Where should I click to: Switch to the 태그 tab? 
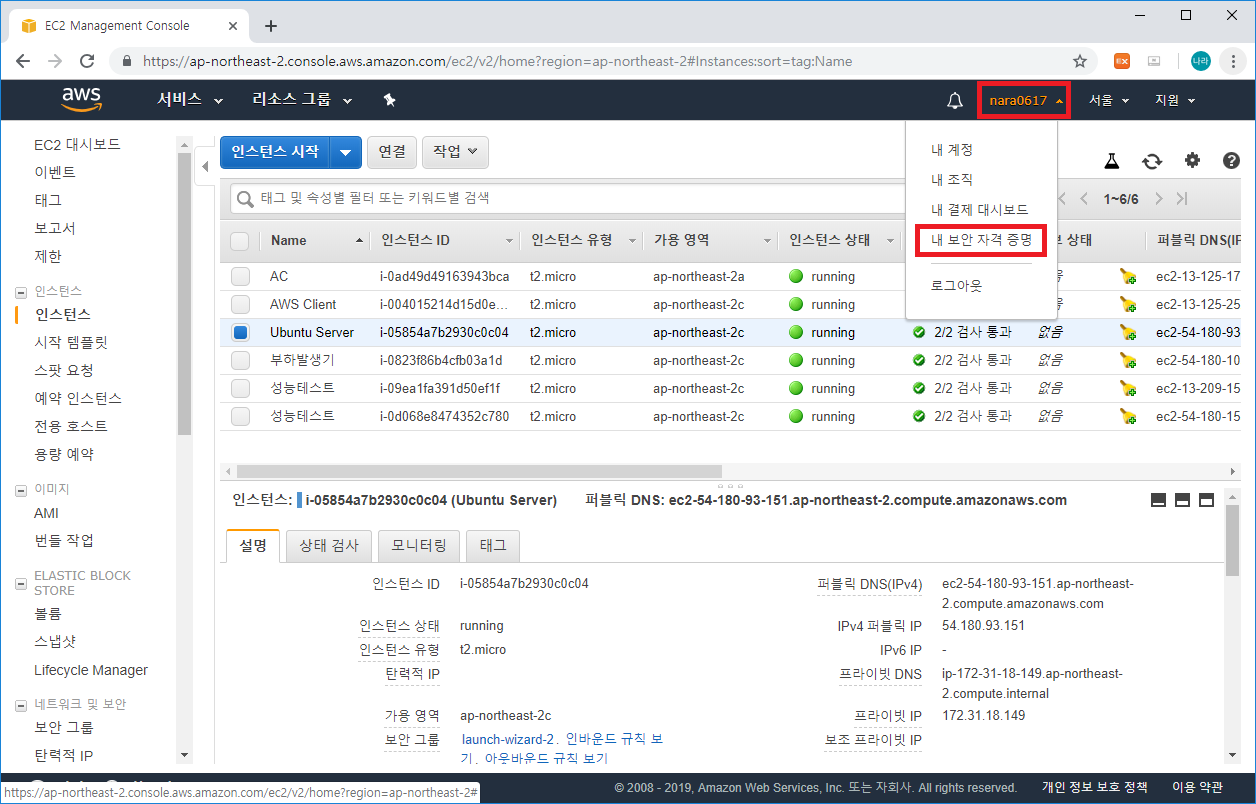(x=493, y=546)
